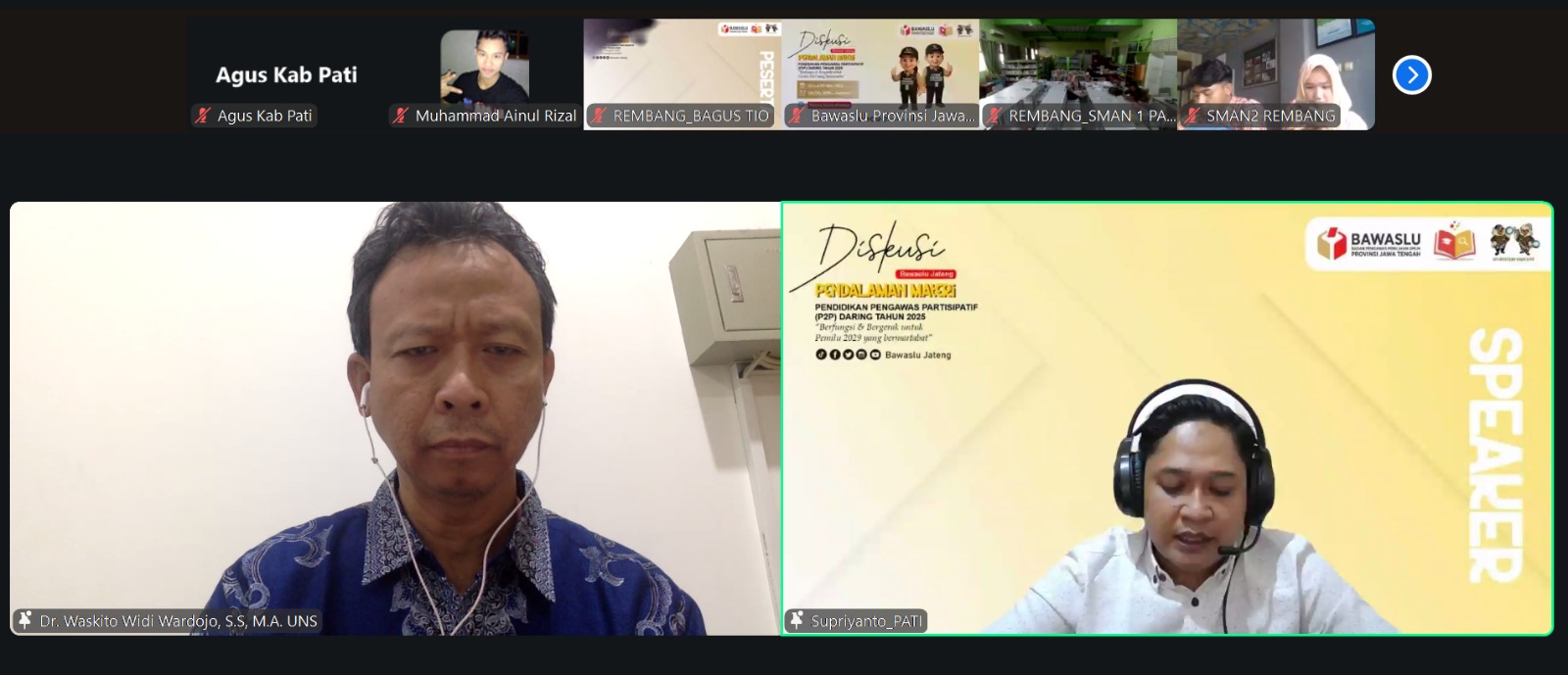
Task: Select Dr. Waskito's pinned video pane
Action: tap(395, 418)
